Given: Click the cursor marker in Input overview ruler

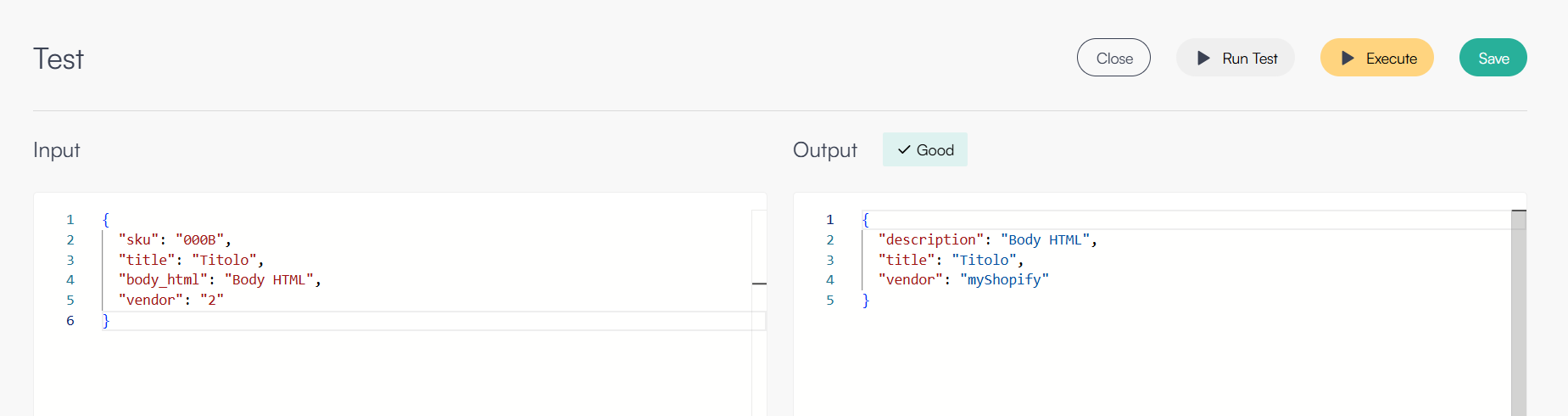Looking at the screenshot, I should tap(759, 284).
